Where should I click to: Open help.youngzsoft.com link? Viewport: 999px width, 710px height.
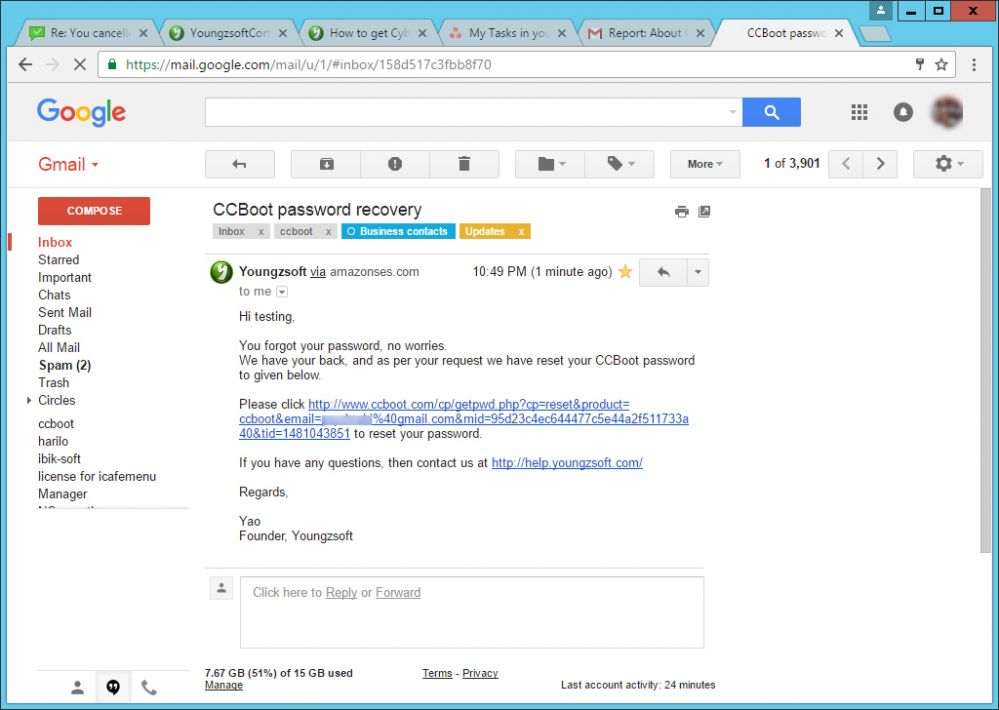point(567,463)
